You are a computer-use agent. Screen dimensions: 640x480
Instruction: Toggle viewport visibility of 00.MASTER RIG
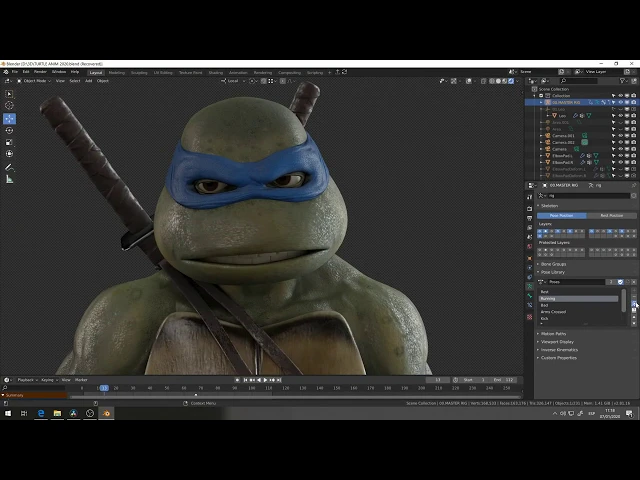pyautogui.click(x=620, y=102)
